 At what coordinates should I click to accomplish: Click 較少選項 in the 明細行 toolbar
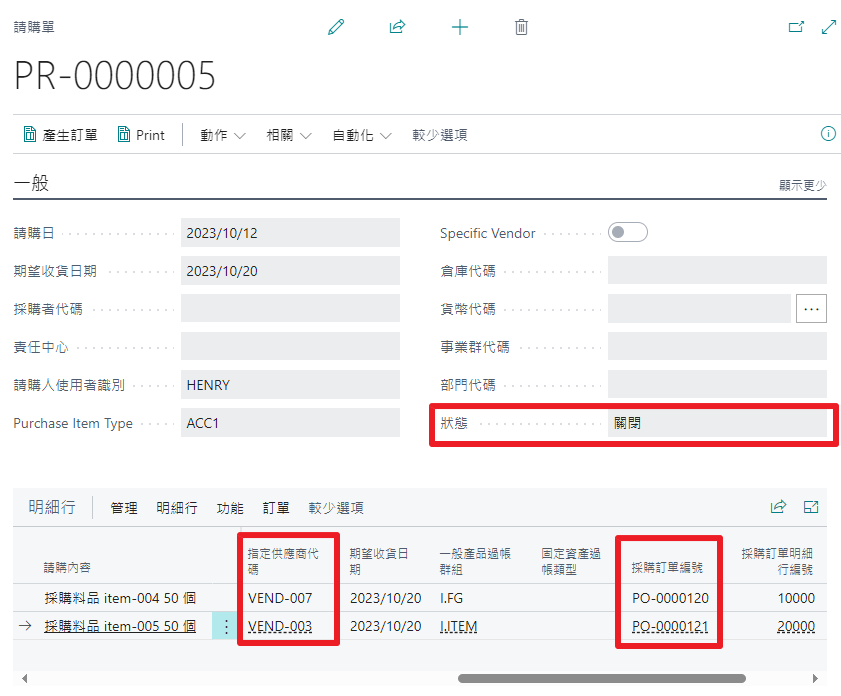point(336,508)
